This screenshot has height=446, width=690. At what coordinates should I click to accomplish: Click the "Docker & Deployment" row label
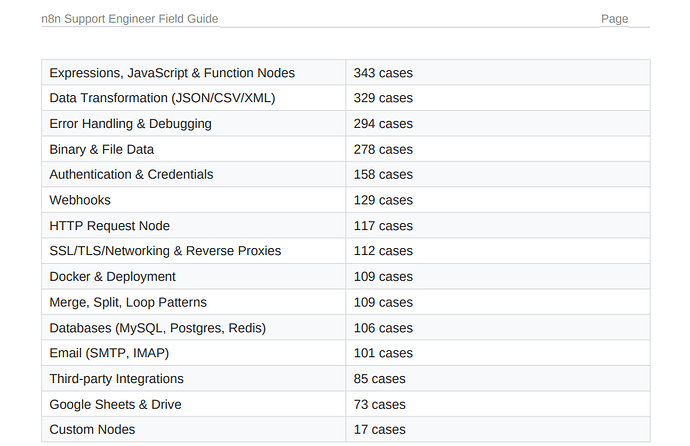112,276
